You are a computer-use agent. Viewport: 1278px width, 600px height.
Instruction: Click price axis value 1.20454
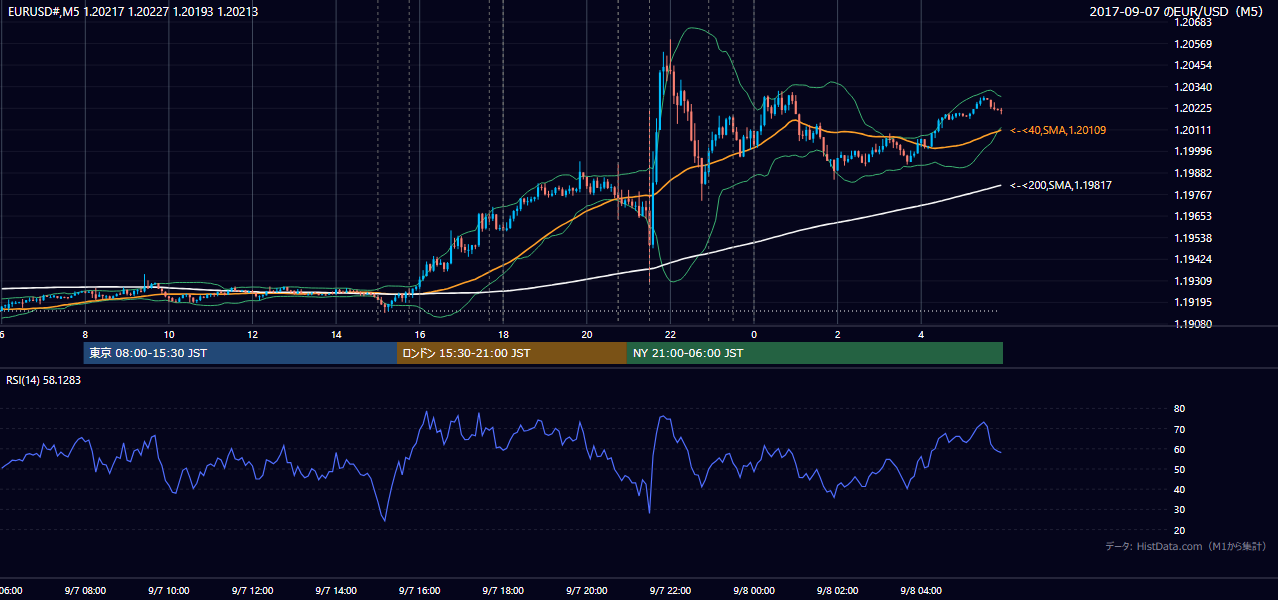1195,65
